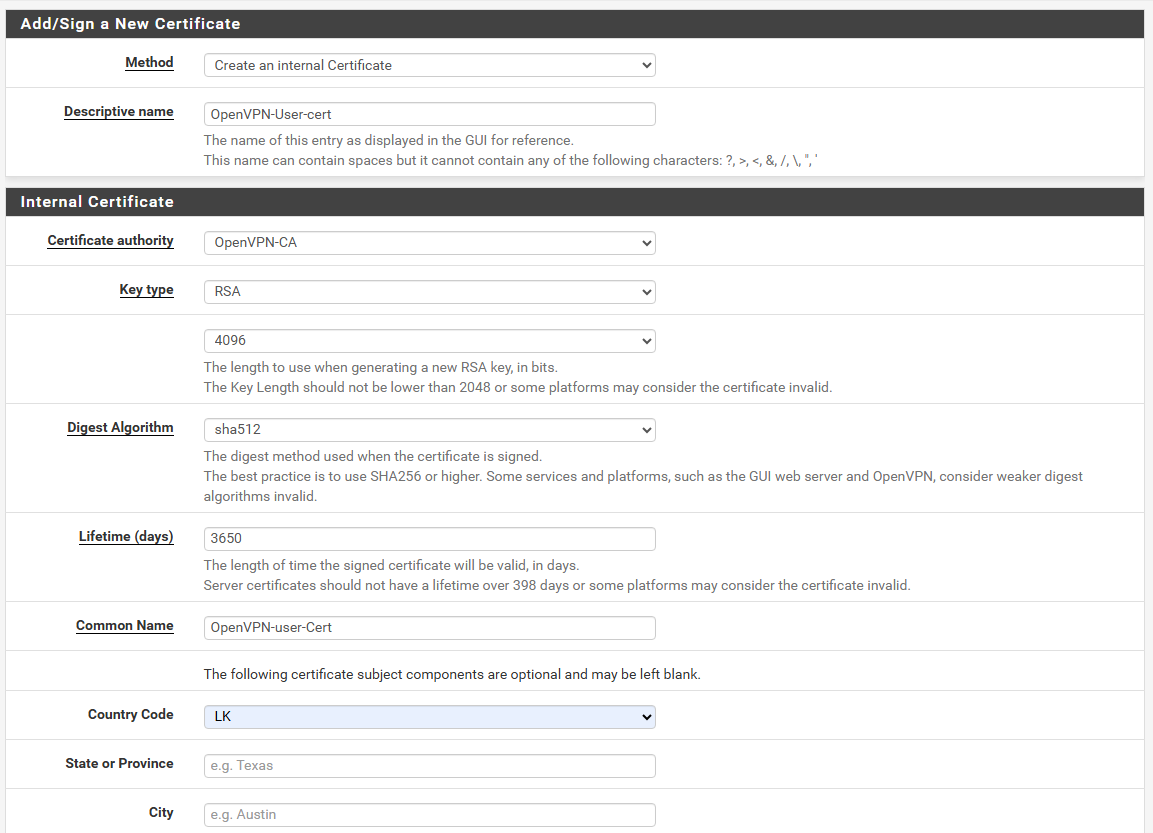Click the Internal Certificate section heading

point(97,201)
